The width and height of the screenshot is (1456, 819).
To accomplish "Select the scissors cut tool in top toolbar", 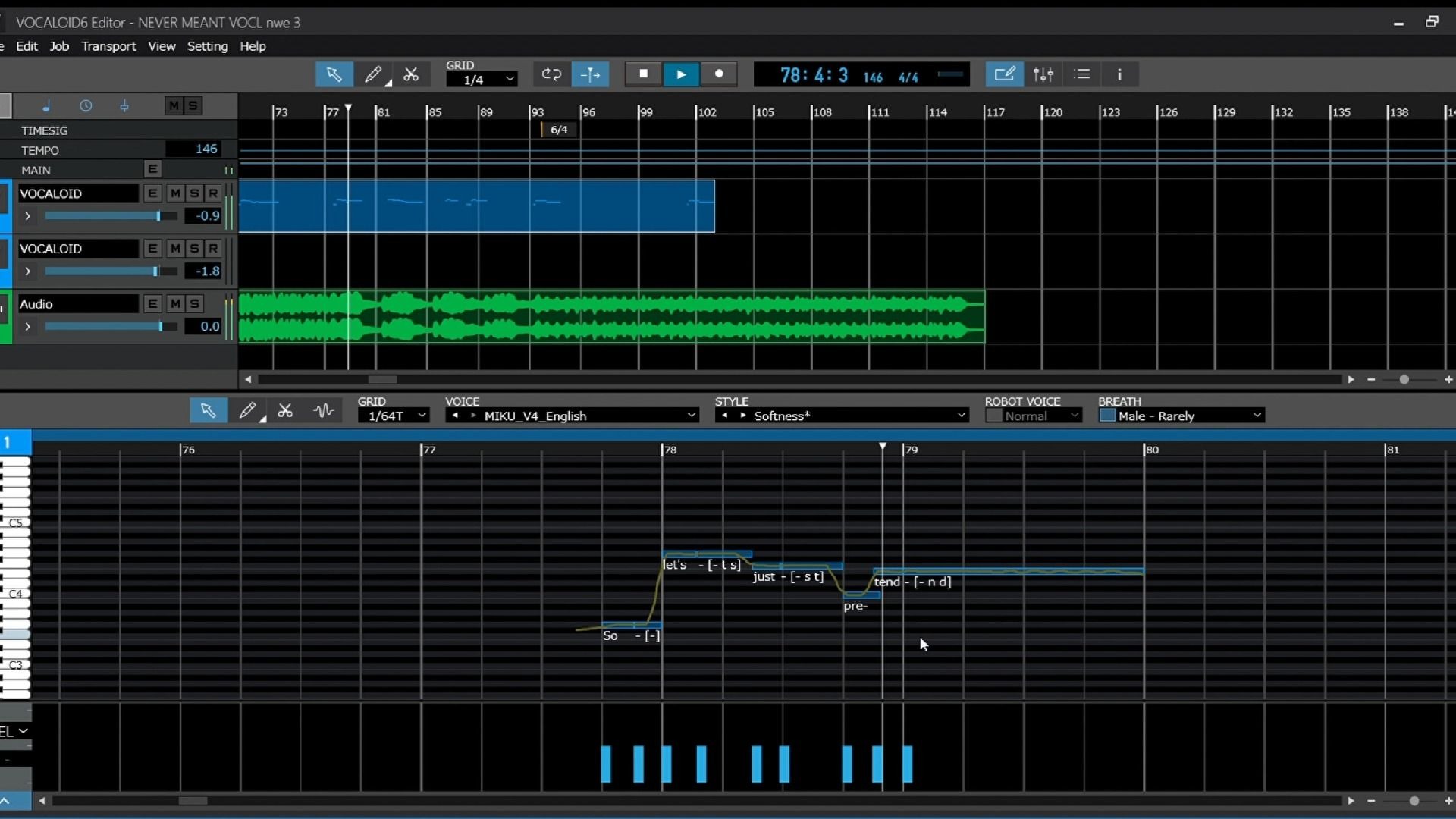I will (411, 74).
